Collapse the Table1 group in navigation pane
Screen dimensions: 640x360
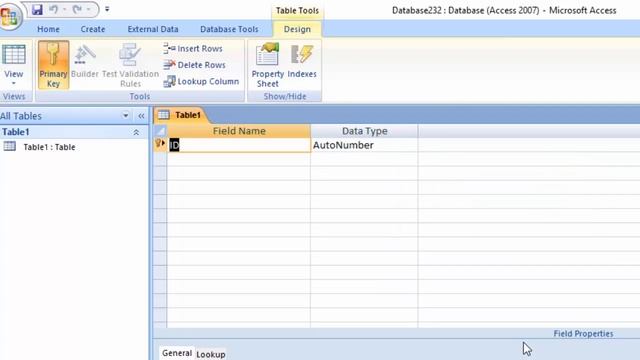pos(136,132)
